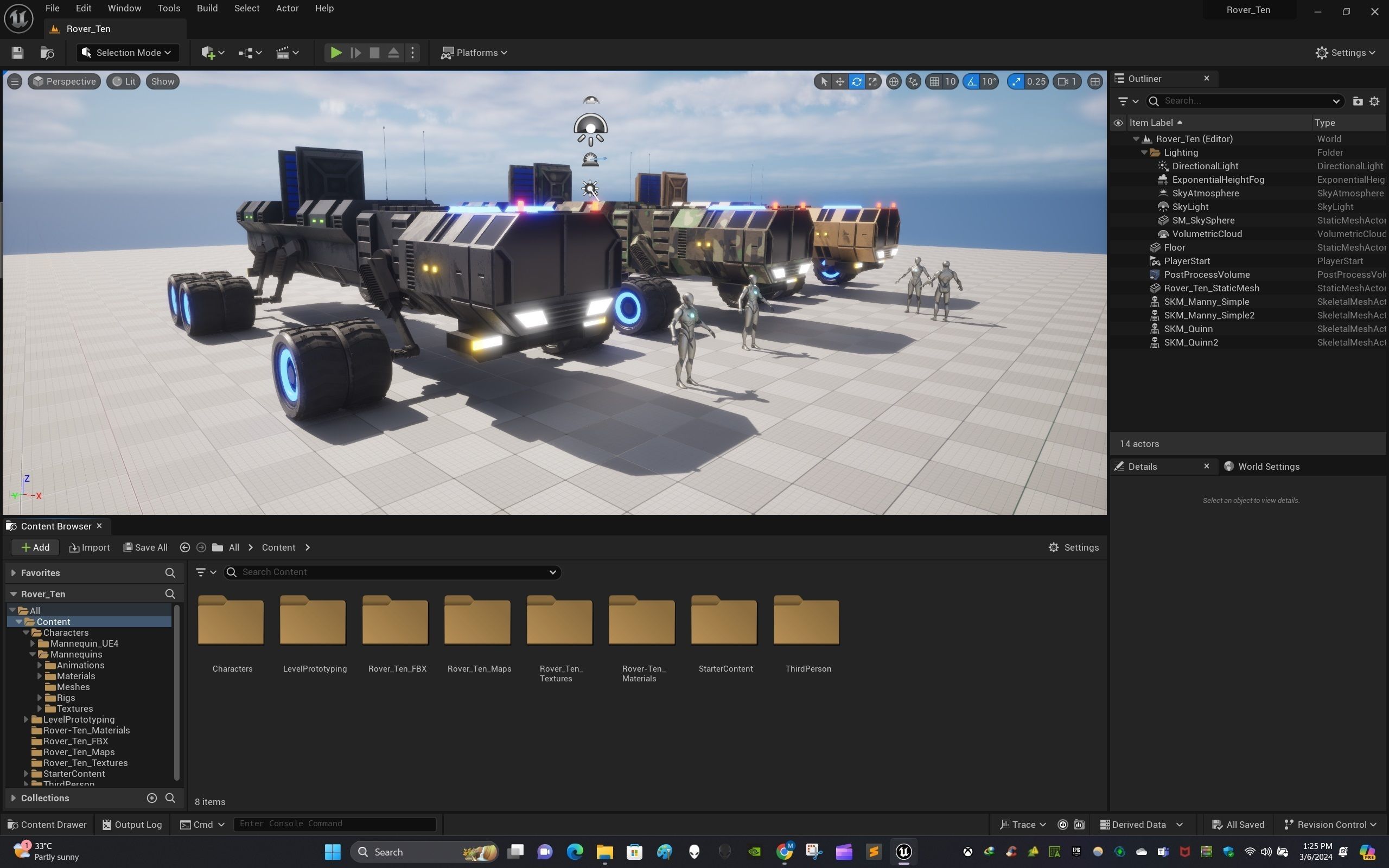Open the Output Log panel
The width and height of the screenshot is (1389, 868).
pyautogui.click(x=132, y=825)
